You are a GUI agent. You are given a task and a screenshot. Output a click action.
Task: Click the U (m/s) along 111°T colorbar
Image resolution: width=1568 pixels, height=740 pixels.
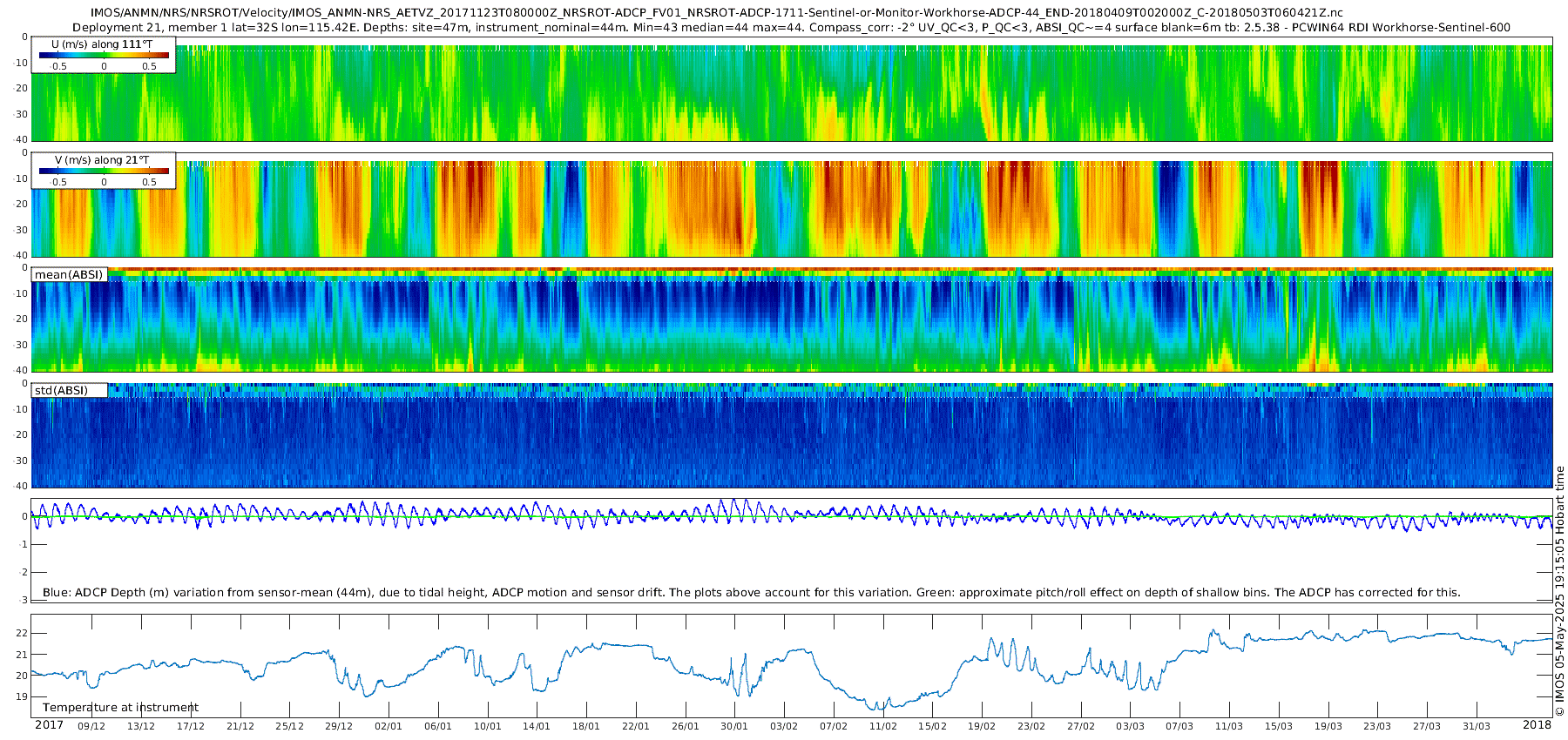tap(104, 55)
